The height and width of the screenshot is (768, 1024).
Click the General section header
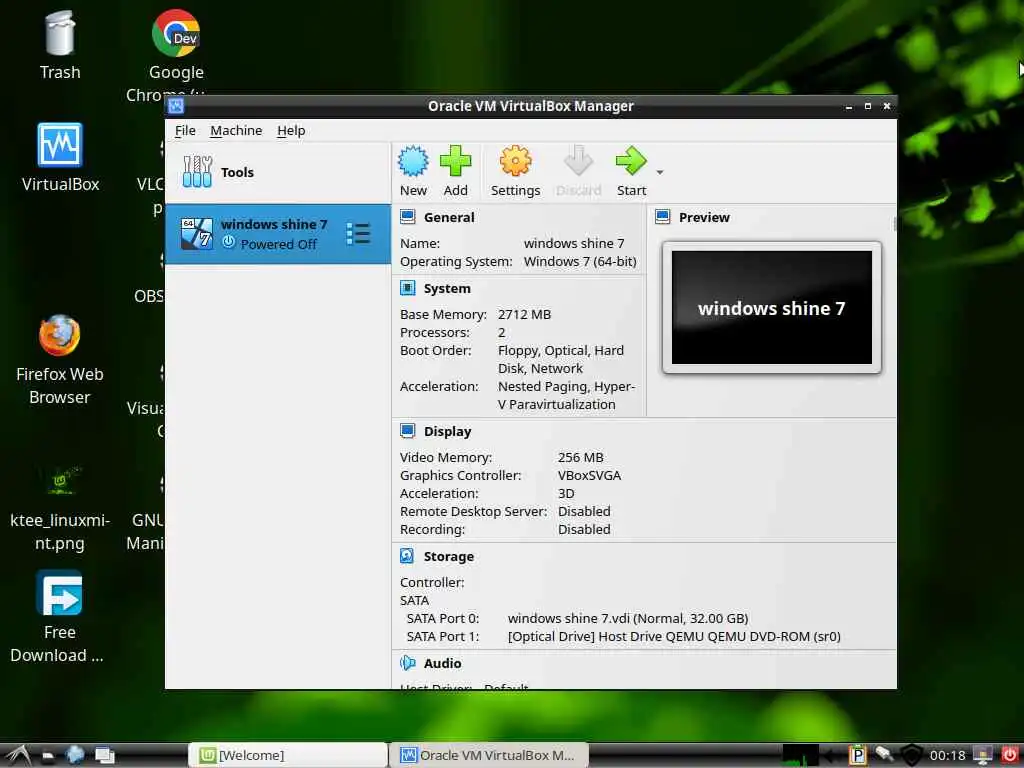coord(449,217)
